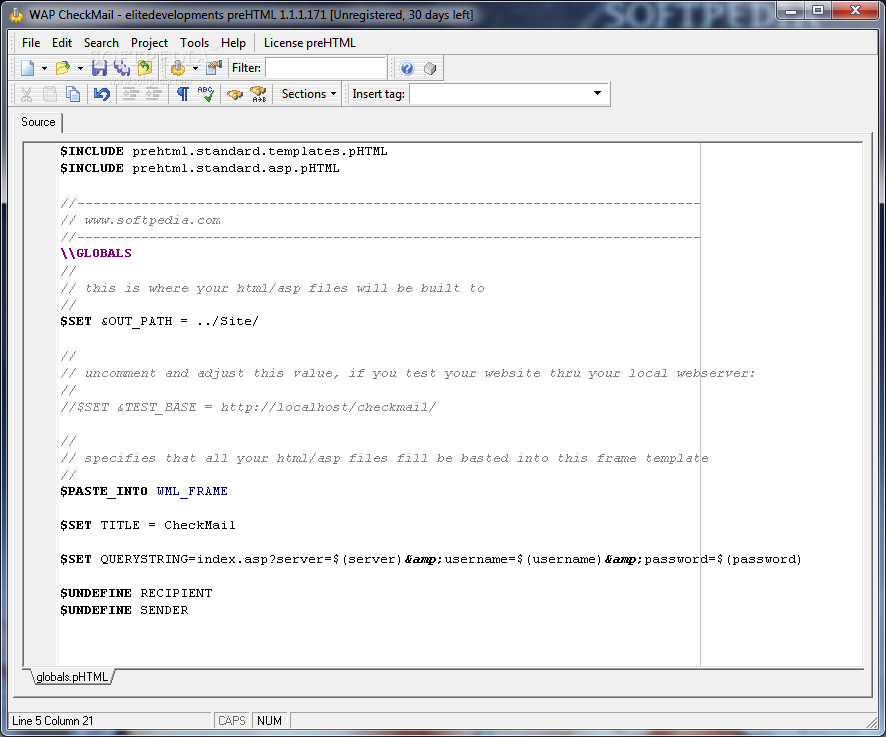
Task: Open the Project menu
Action: (x=149, y=43)
